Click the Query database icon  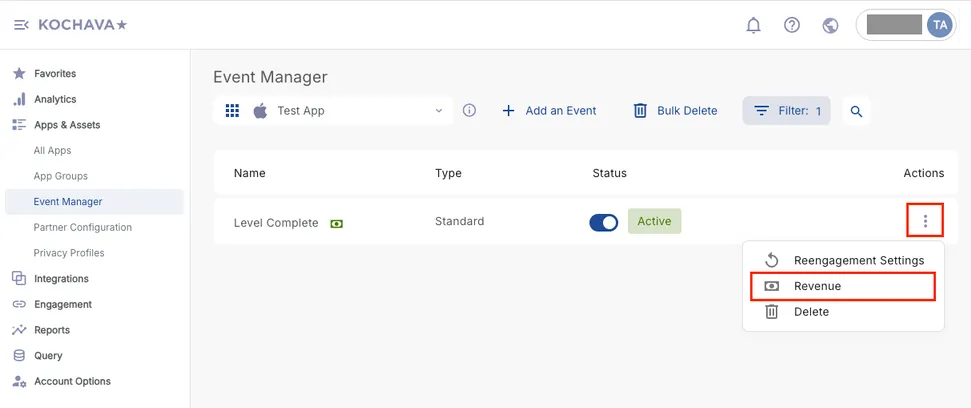click(19, 355)
